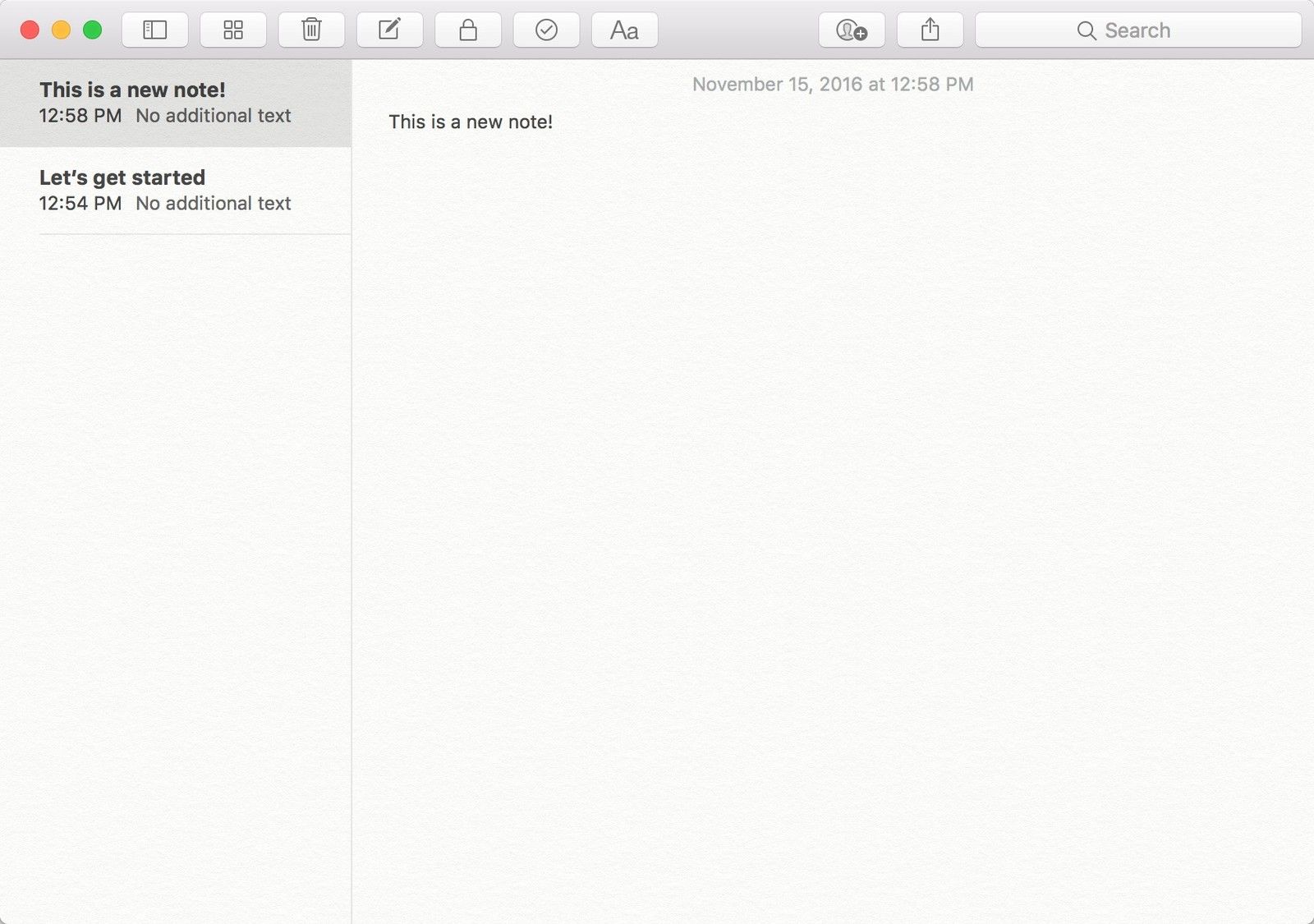Screen dimensions: 1314x924
Task: Open the Aa text format button
Action: pos(624,30)
